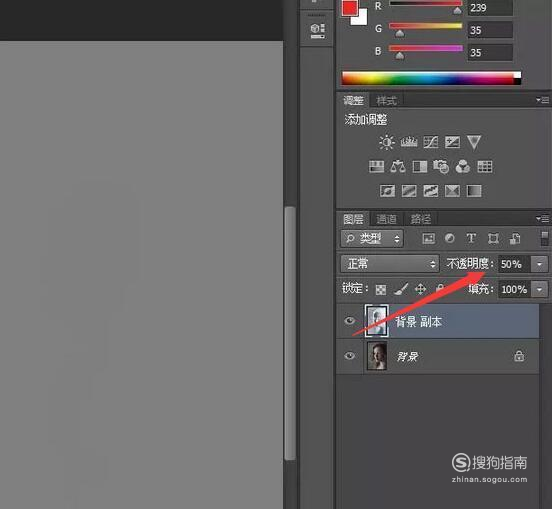This screenshot has height=509, width=552.
Task: Add a Curves adjustment
Action: (x=431, y=142)
